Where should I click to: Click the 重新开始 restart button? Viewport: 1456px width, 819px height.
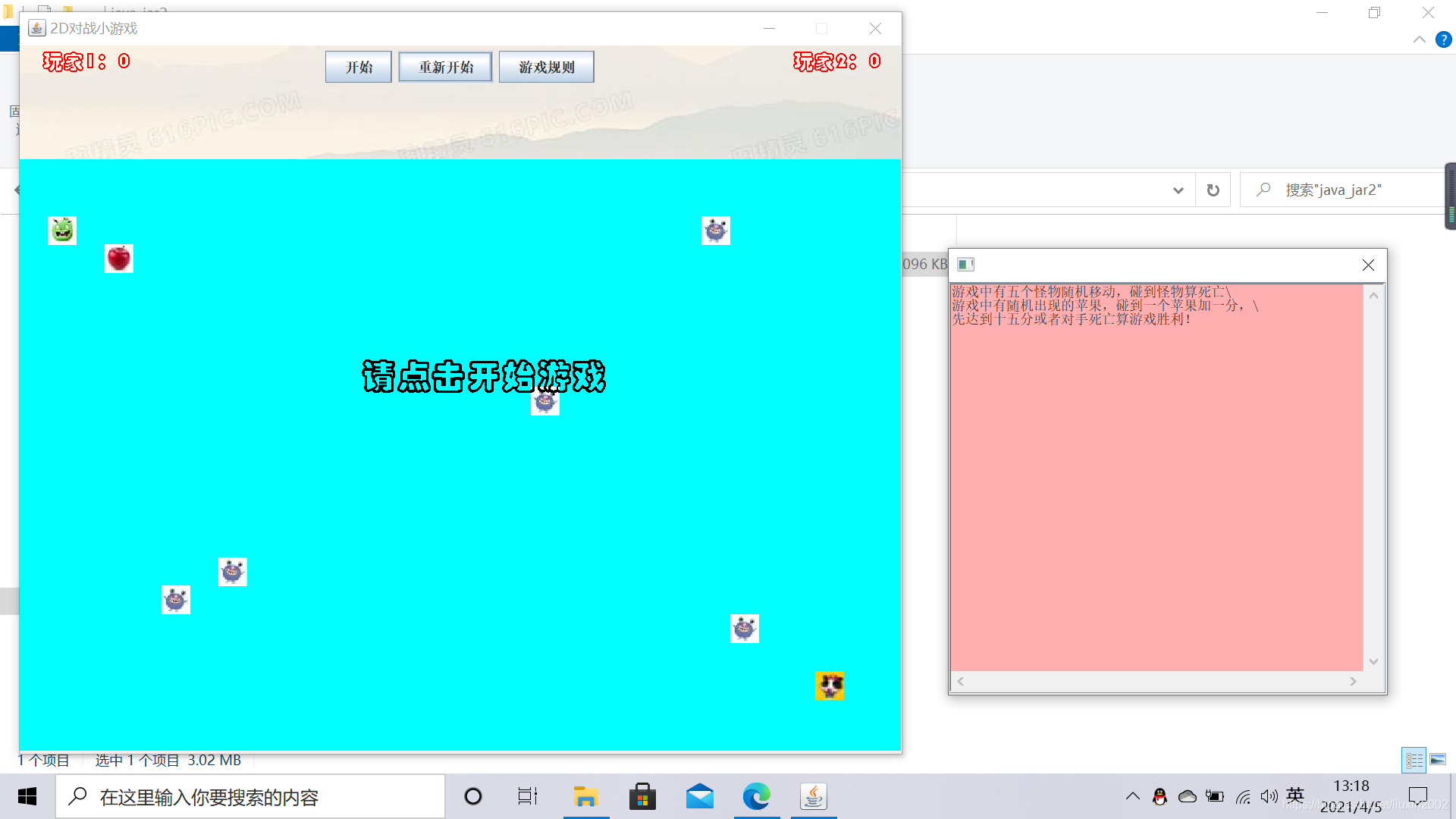446,67
